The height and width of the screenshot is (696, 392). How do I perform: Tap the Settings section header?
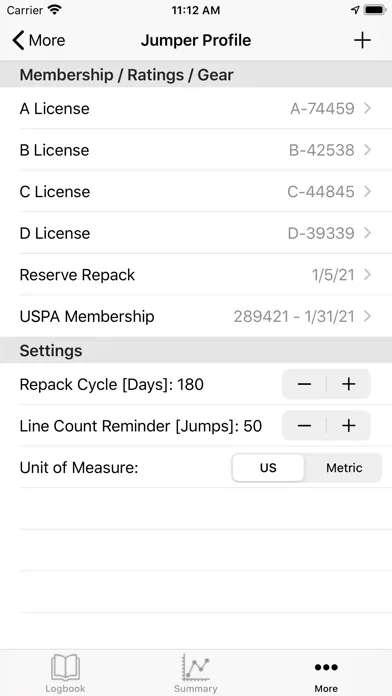pos(196,351)
